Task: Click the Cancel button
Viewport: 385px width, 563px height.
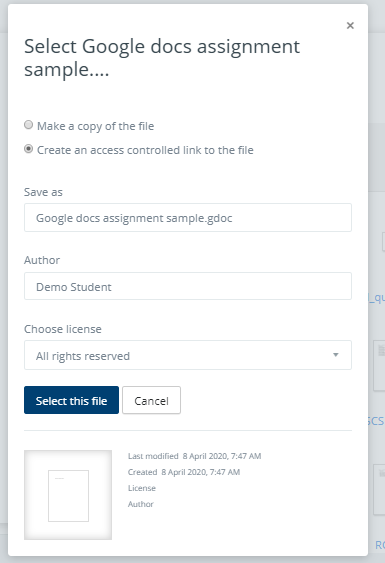Action: coord(151,400)
